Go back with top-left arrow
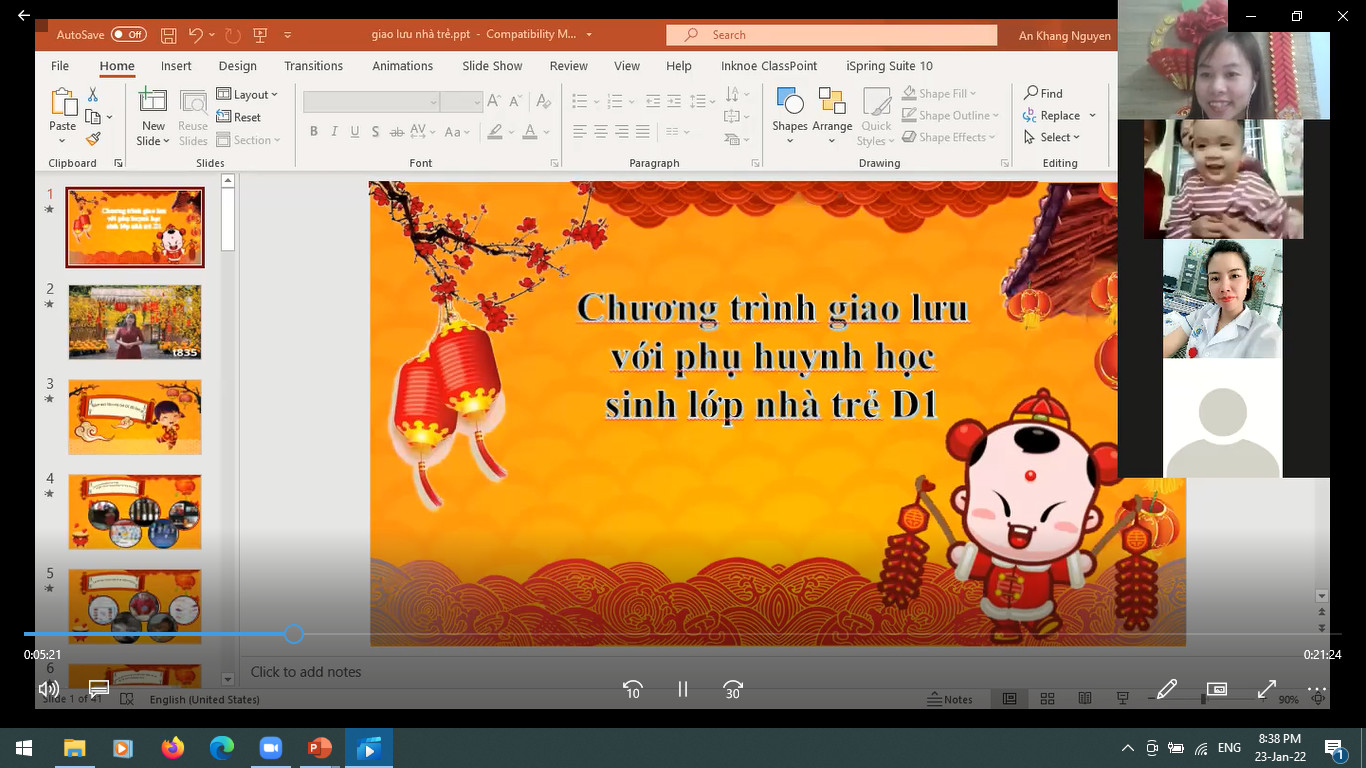The height and width of the screenshot is (768, 1366). tap(24, 16)
